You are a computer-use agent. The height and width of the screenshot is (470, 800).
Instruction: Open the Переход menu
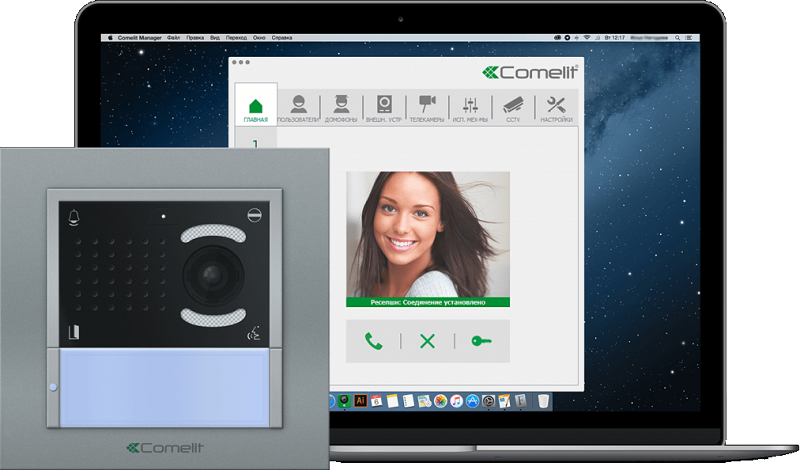tap(236, 38)
